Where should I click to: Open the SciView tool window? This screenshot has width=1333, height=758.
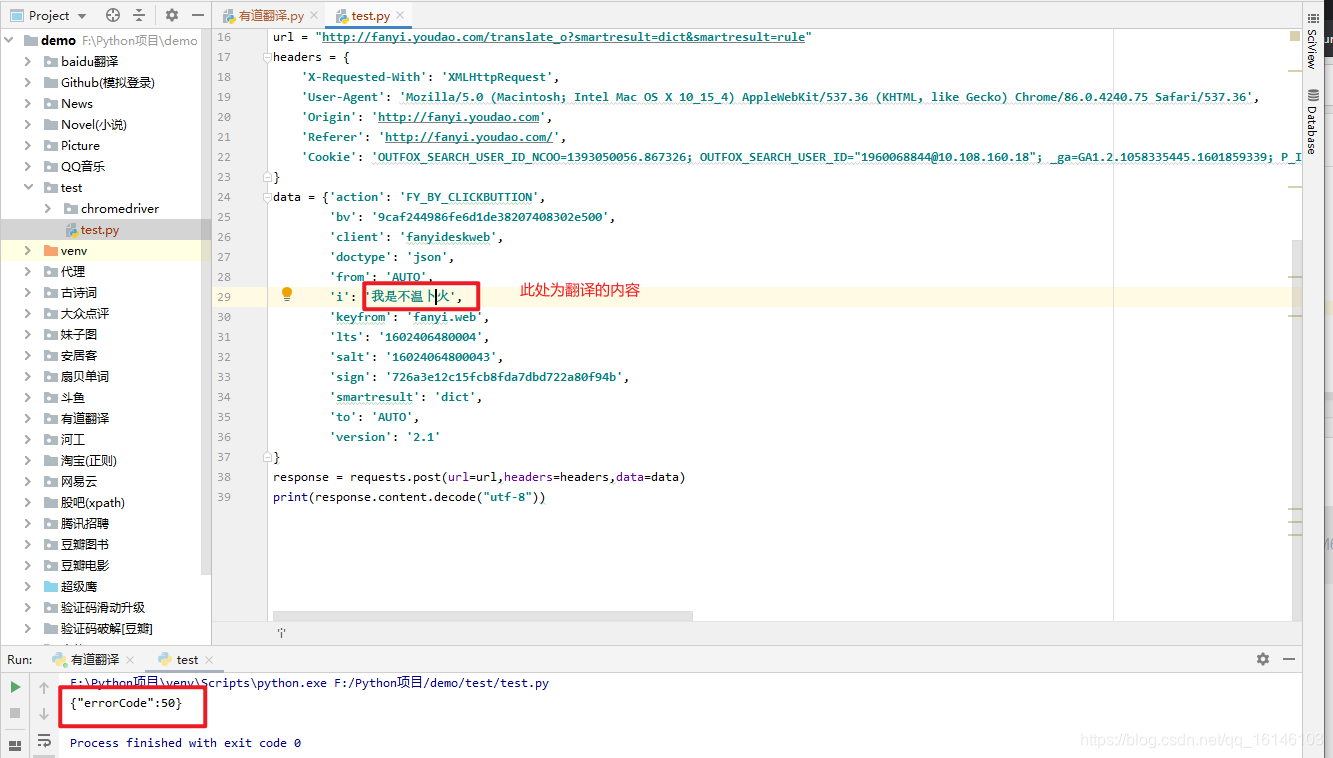[1312, 42]
